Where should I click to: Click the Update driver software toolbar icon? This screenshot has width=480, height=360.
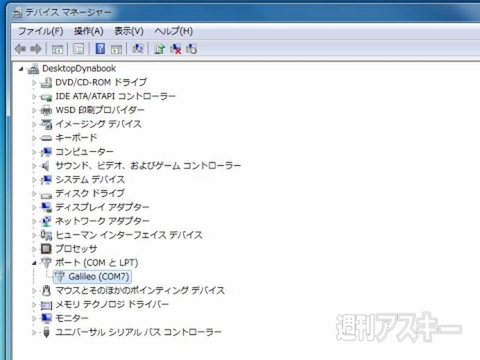click(159, 49)
